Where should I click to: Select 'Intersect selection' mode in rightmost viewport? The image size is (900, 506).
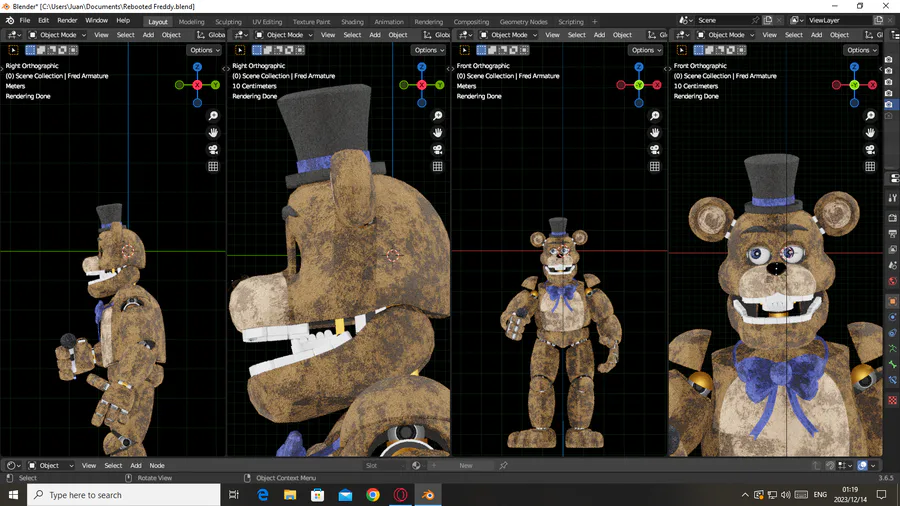tap(742, 50)
